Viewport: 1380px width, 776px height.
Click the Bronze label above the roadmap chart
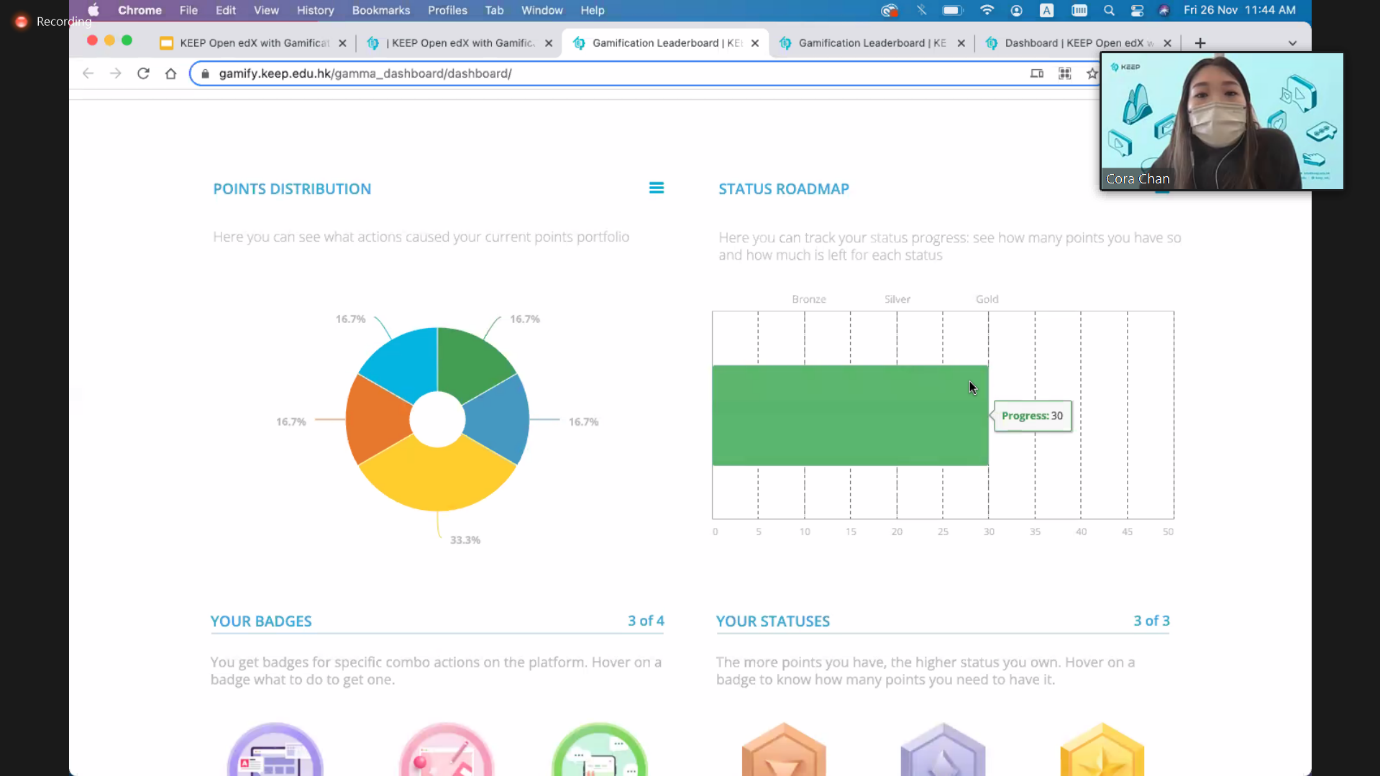(x=809, y=299)
